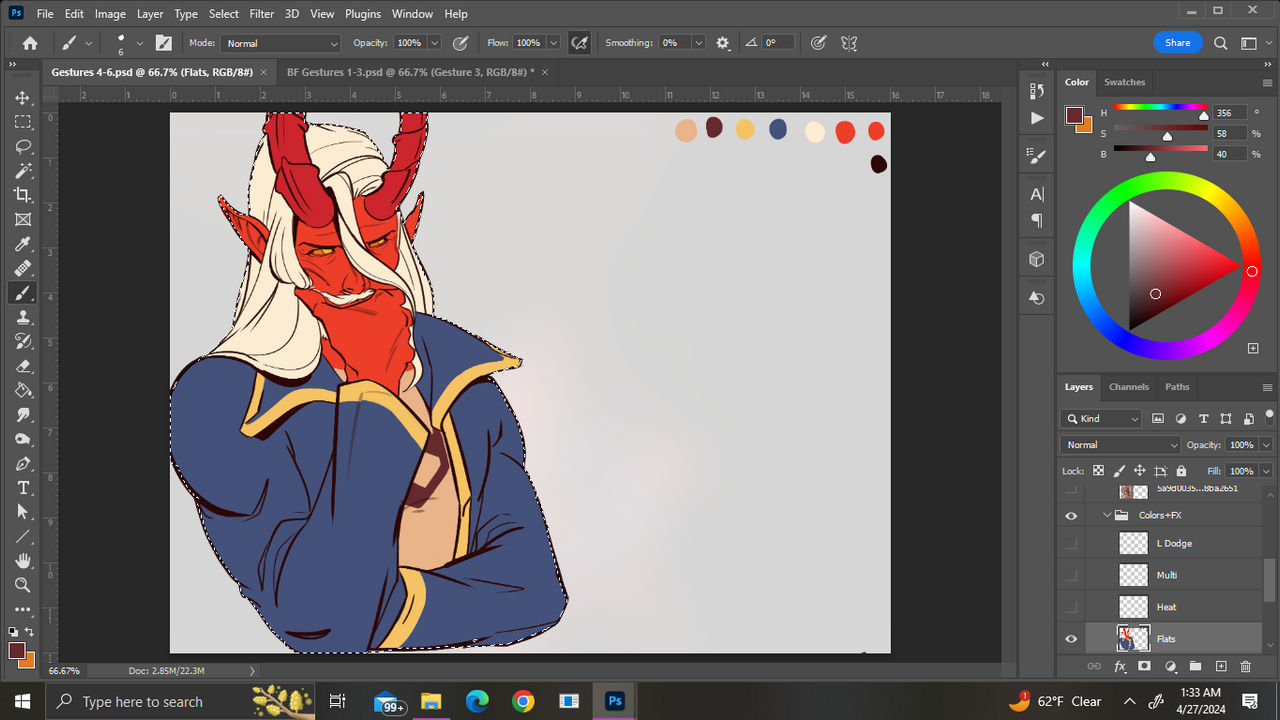The height and width of the screenshot is (720, 1280).
Task: Add a layer effect with the fx icon
Action: click(x=1119, y=666)
